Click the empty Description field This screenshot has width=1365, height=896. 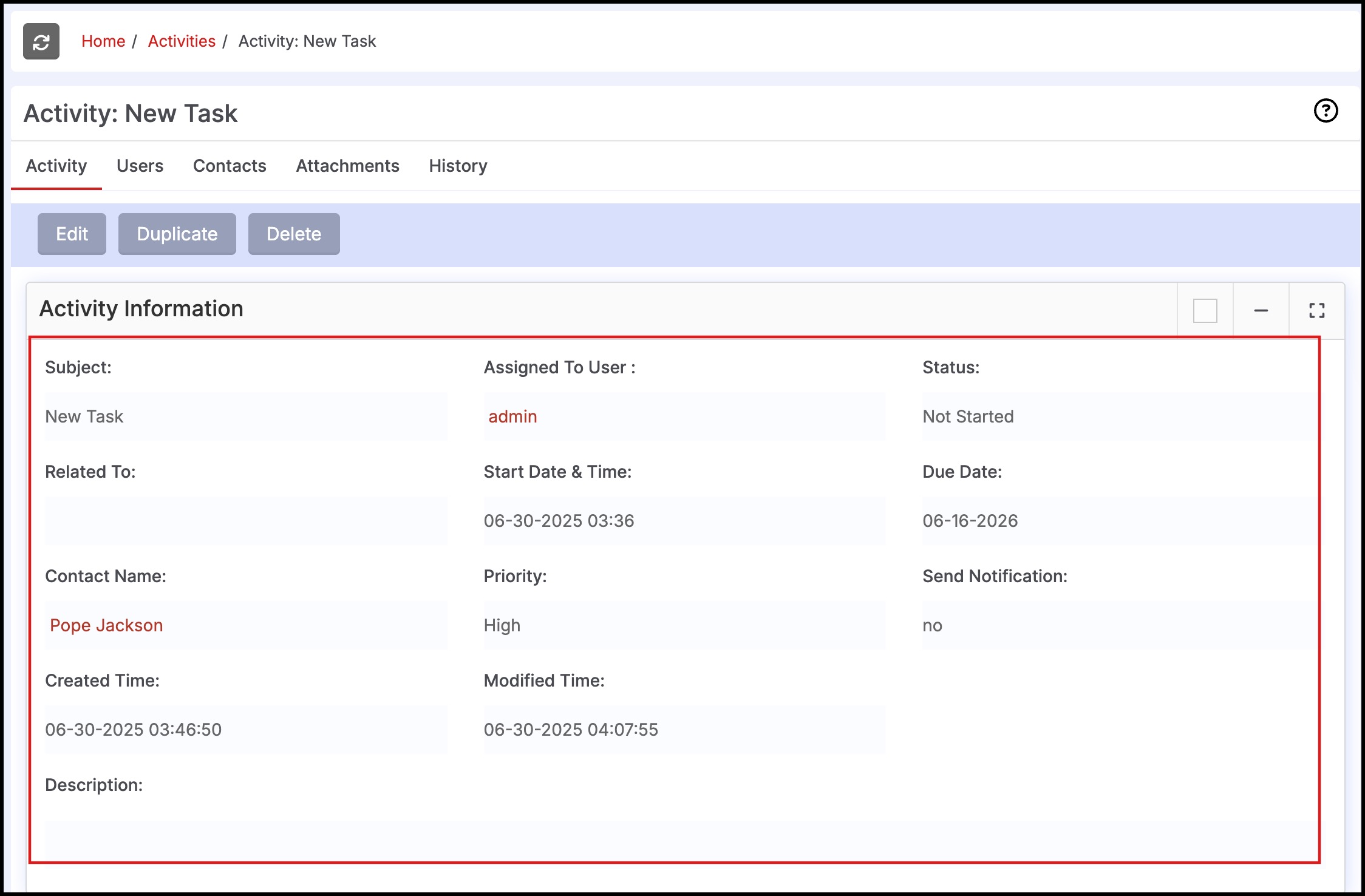680,840
